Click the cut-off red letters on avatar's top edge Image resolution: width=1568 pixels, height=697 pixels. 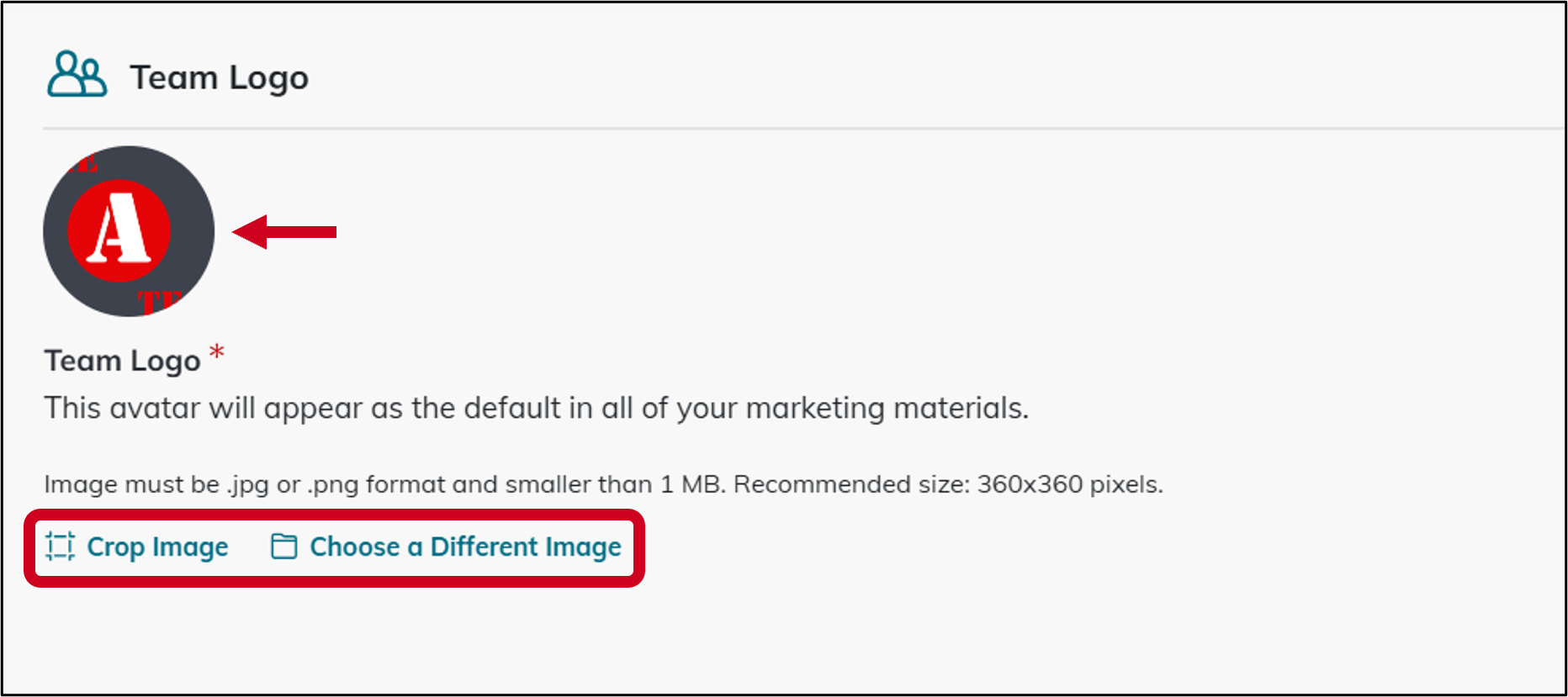[83, 164]
